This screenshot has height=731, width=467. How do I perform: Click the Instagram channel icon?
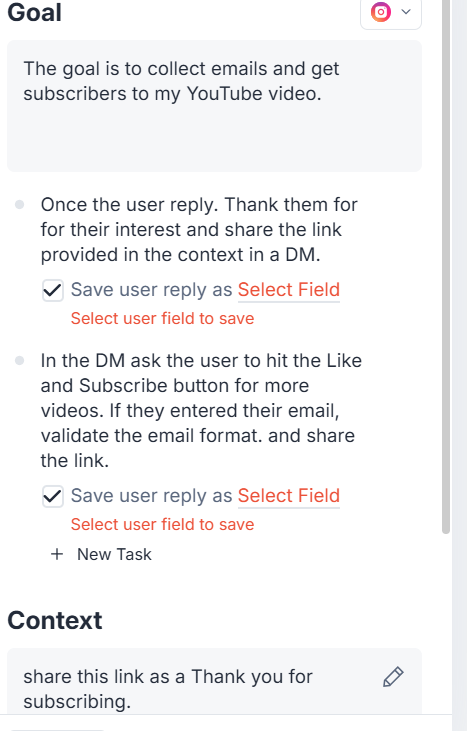coord(381,12)
